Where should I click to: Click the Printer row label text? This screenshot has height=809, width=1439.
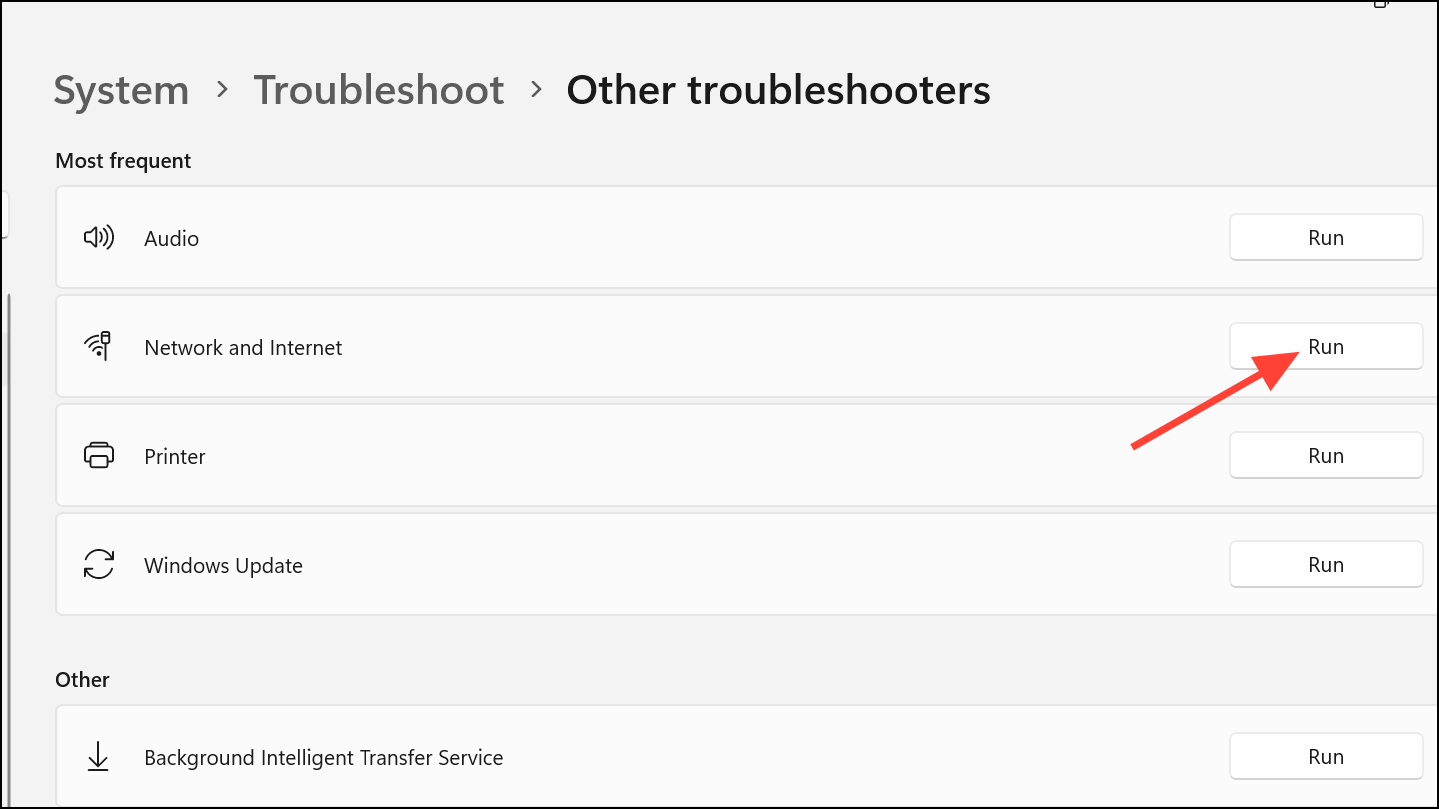coord(175,457)
